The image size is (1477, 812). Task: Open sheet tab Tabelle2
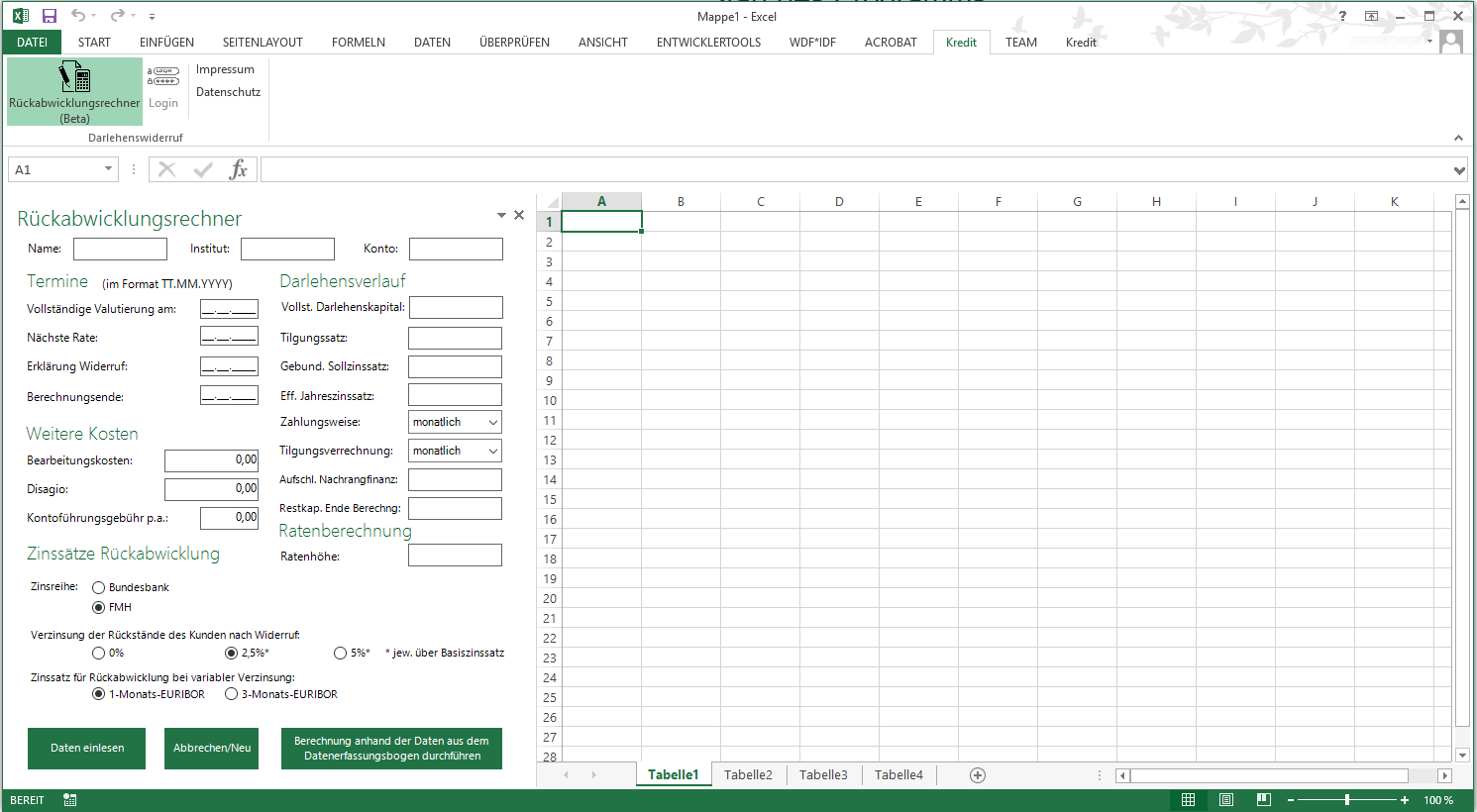(x=748, y=775)
